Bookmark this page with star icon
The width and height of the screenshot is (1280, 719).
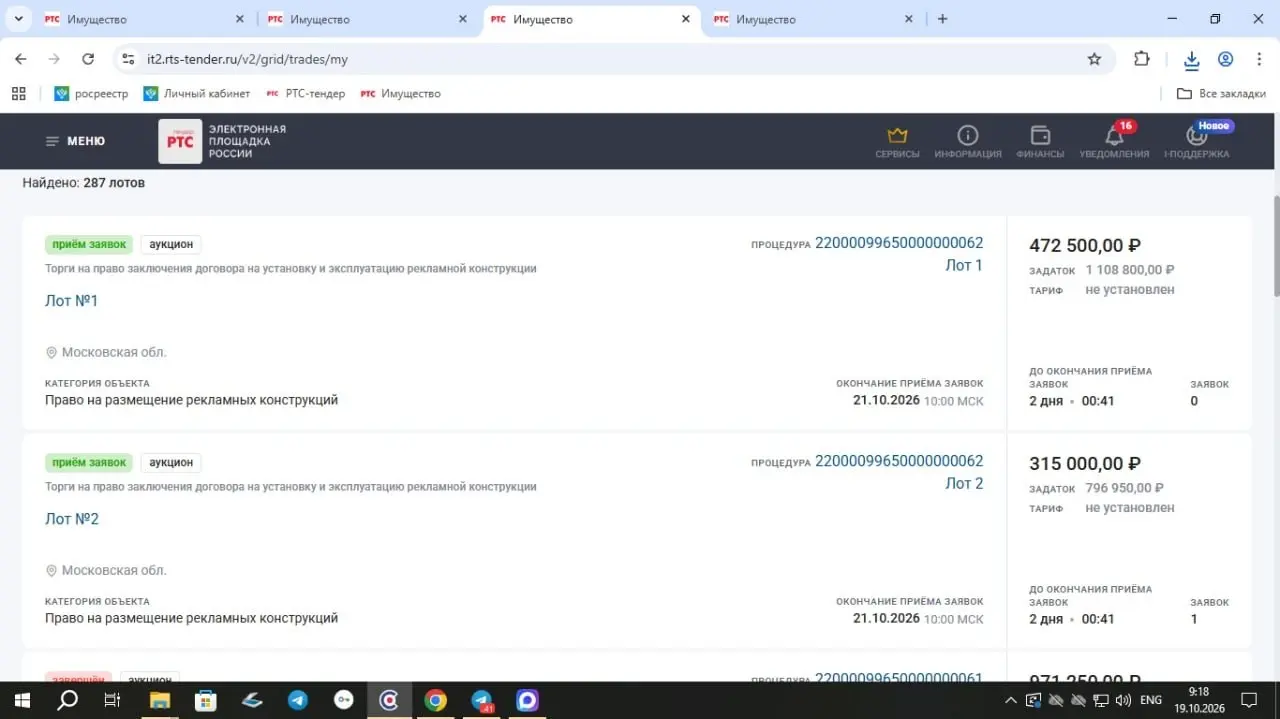point(1094,59)
